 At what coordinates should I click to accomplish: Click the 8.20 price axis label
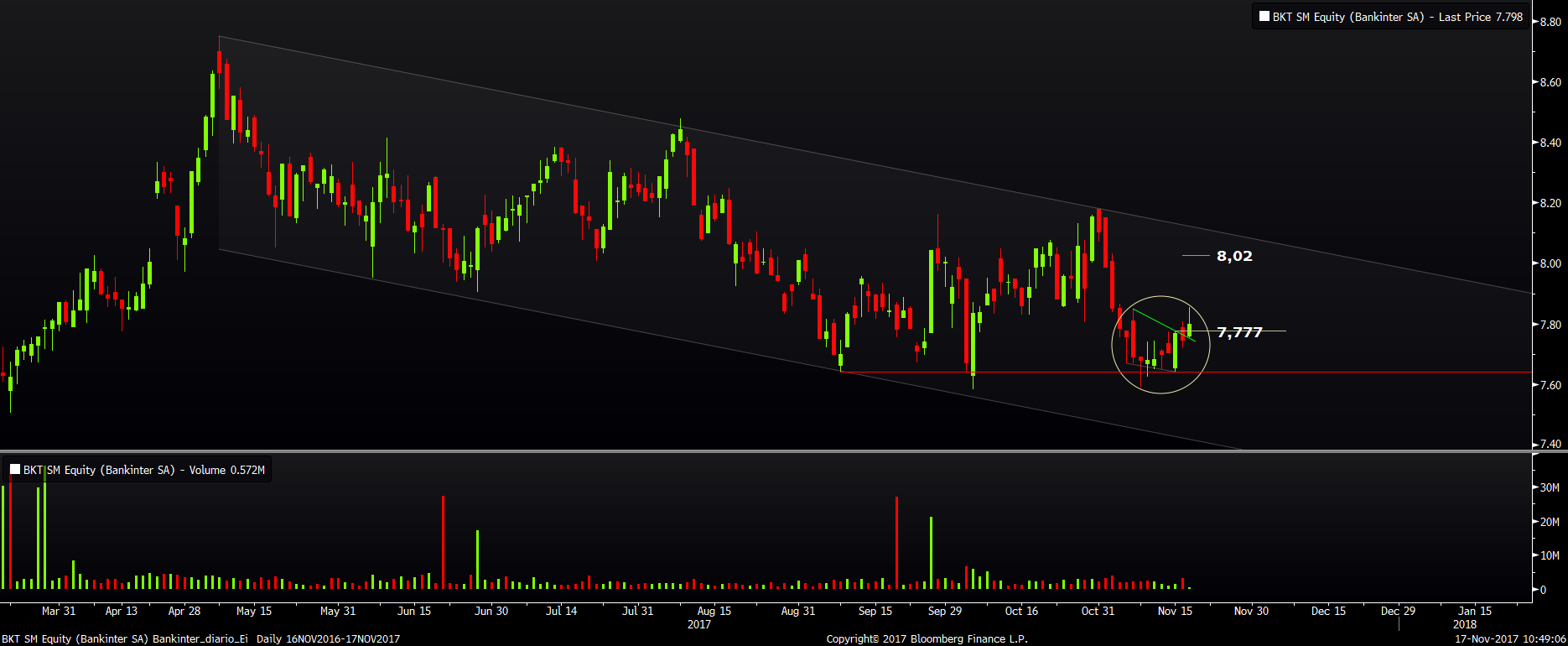(x=1550, y=203)
